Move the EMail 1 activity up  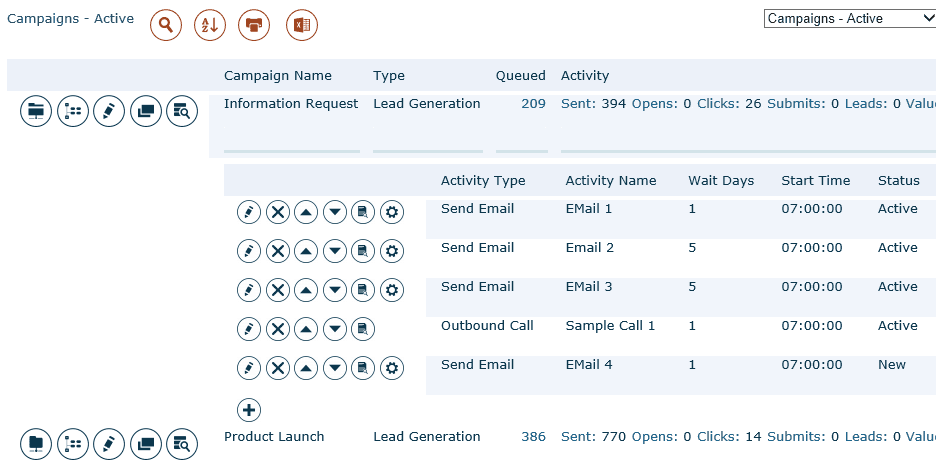pyautogui.click(x=306, y=213)
